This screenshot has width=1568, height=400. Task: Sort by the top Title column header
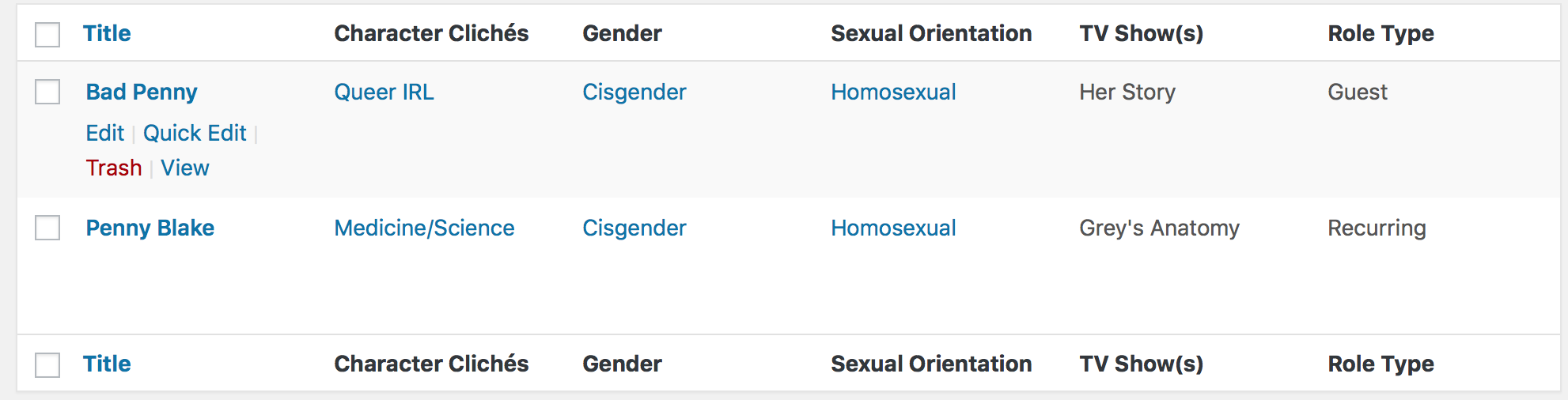tap(107, 33)
